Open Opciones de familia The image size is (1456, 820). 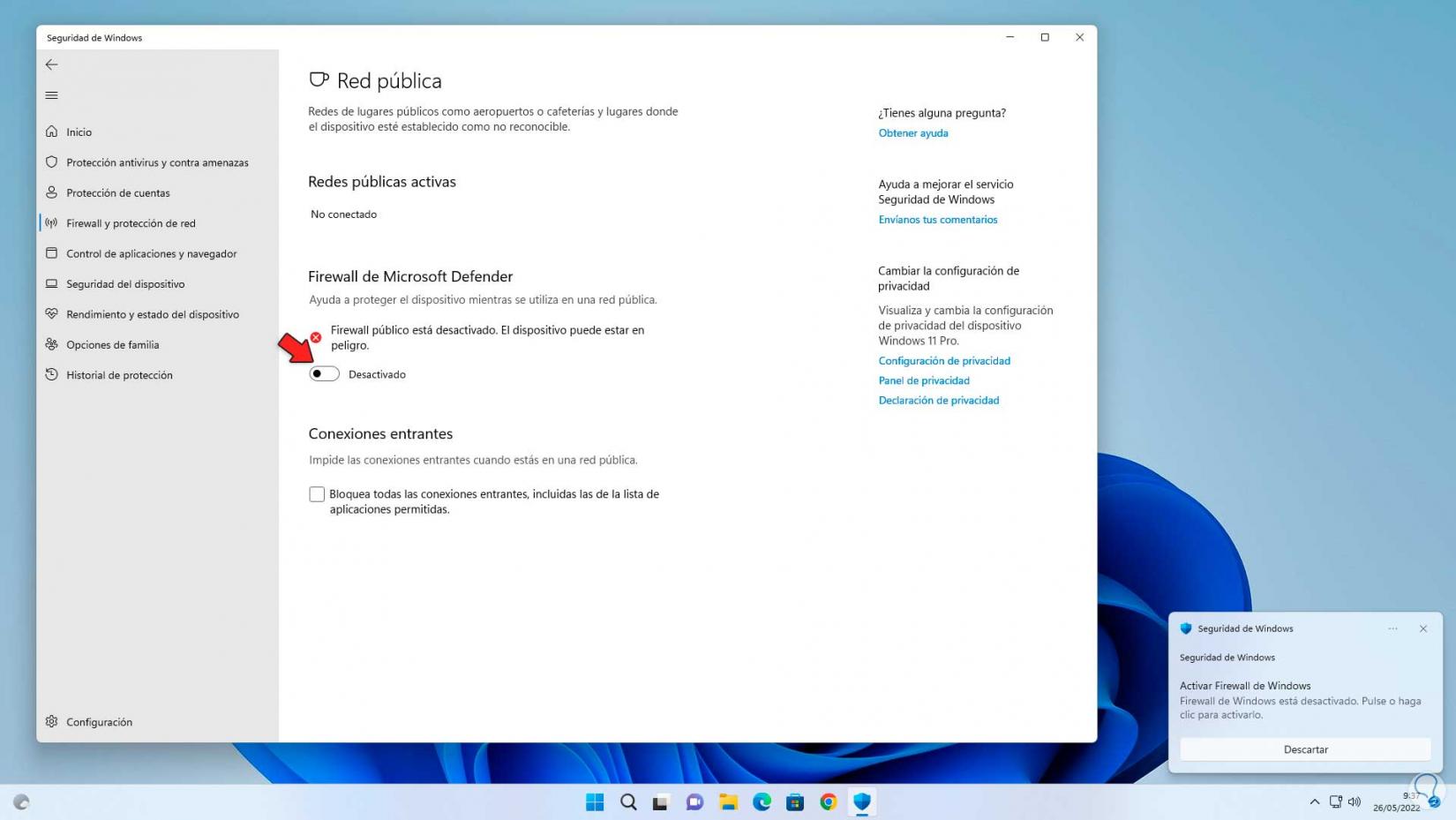[x=158, y=344]
